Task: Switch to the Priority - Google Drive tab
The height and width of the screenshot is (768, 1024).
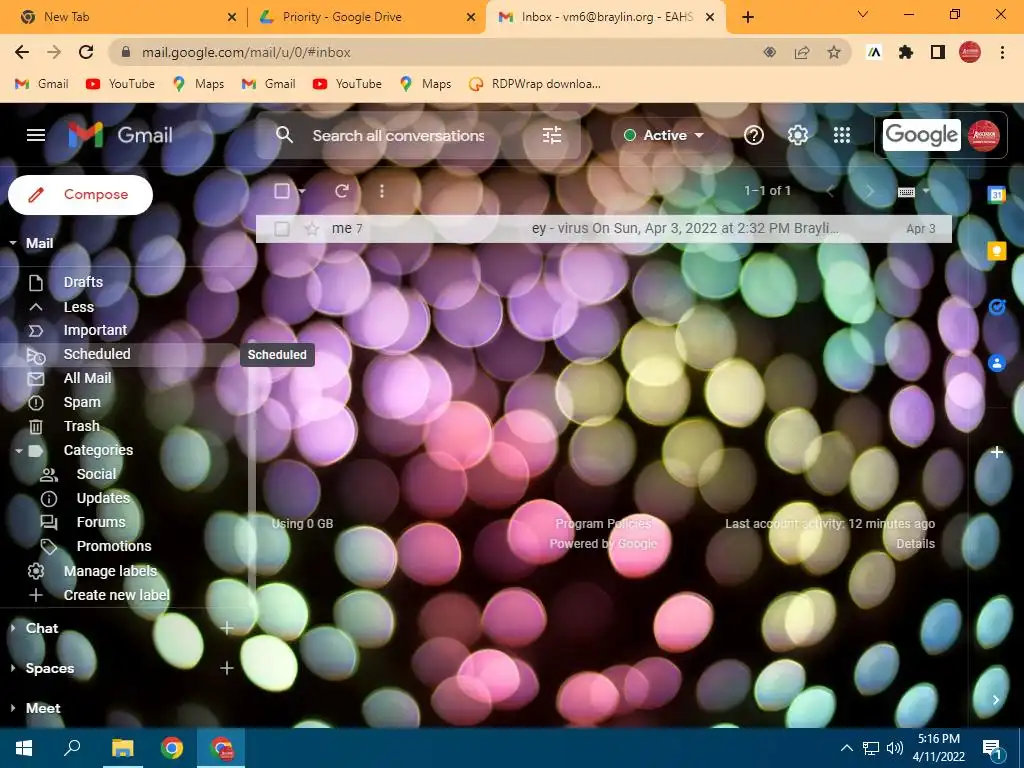Action: pos(366,17)
